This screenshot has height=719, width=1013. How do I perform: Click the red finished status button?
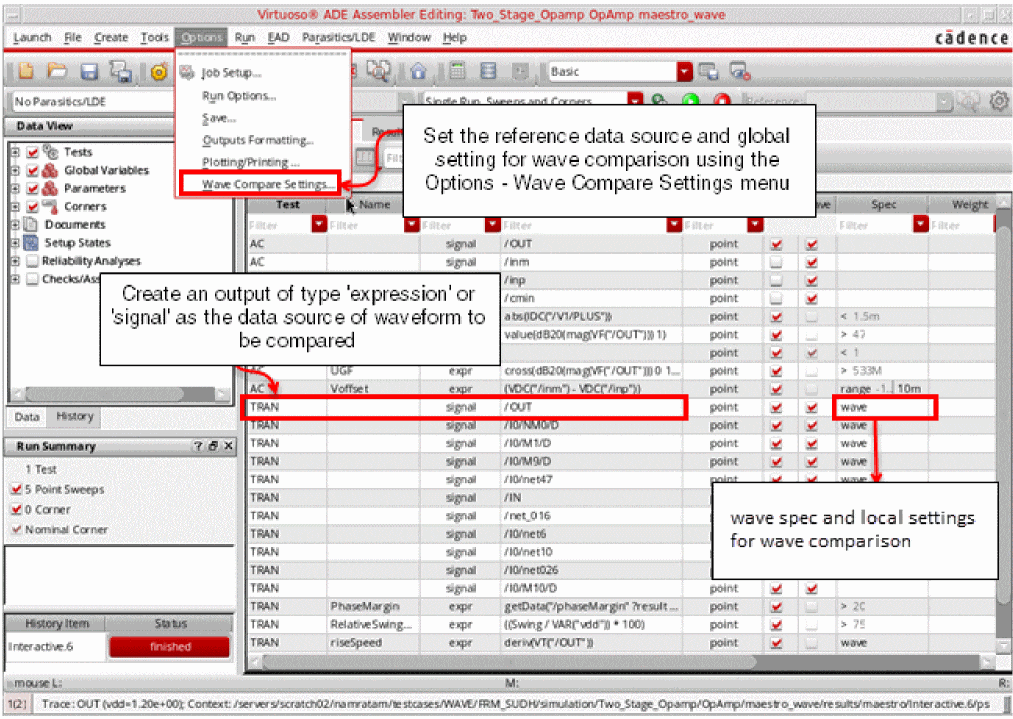pos(170,647)
